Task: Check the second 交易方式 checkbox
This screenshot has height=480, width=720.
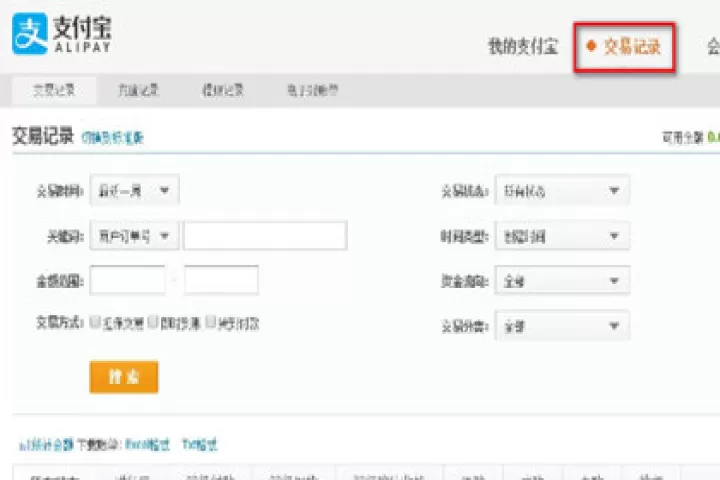Action: [x=153, y=322]
